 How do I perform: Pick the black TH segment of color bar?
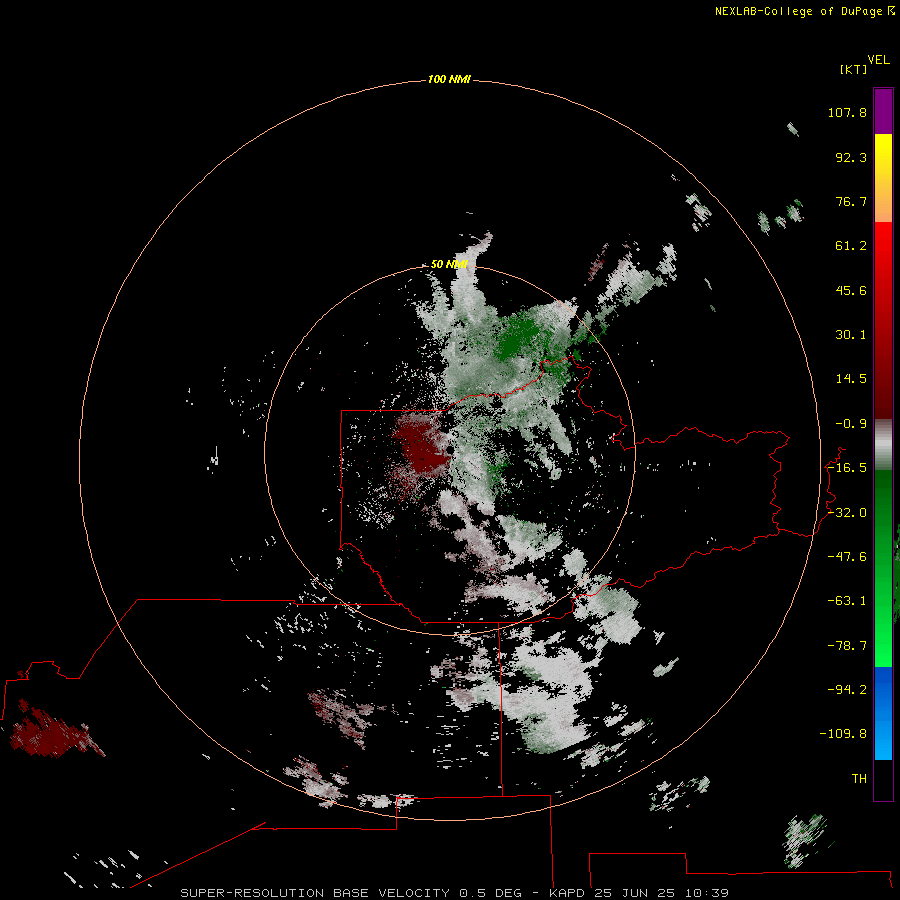(x=883, y=779)
